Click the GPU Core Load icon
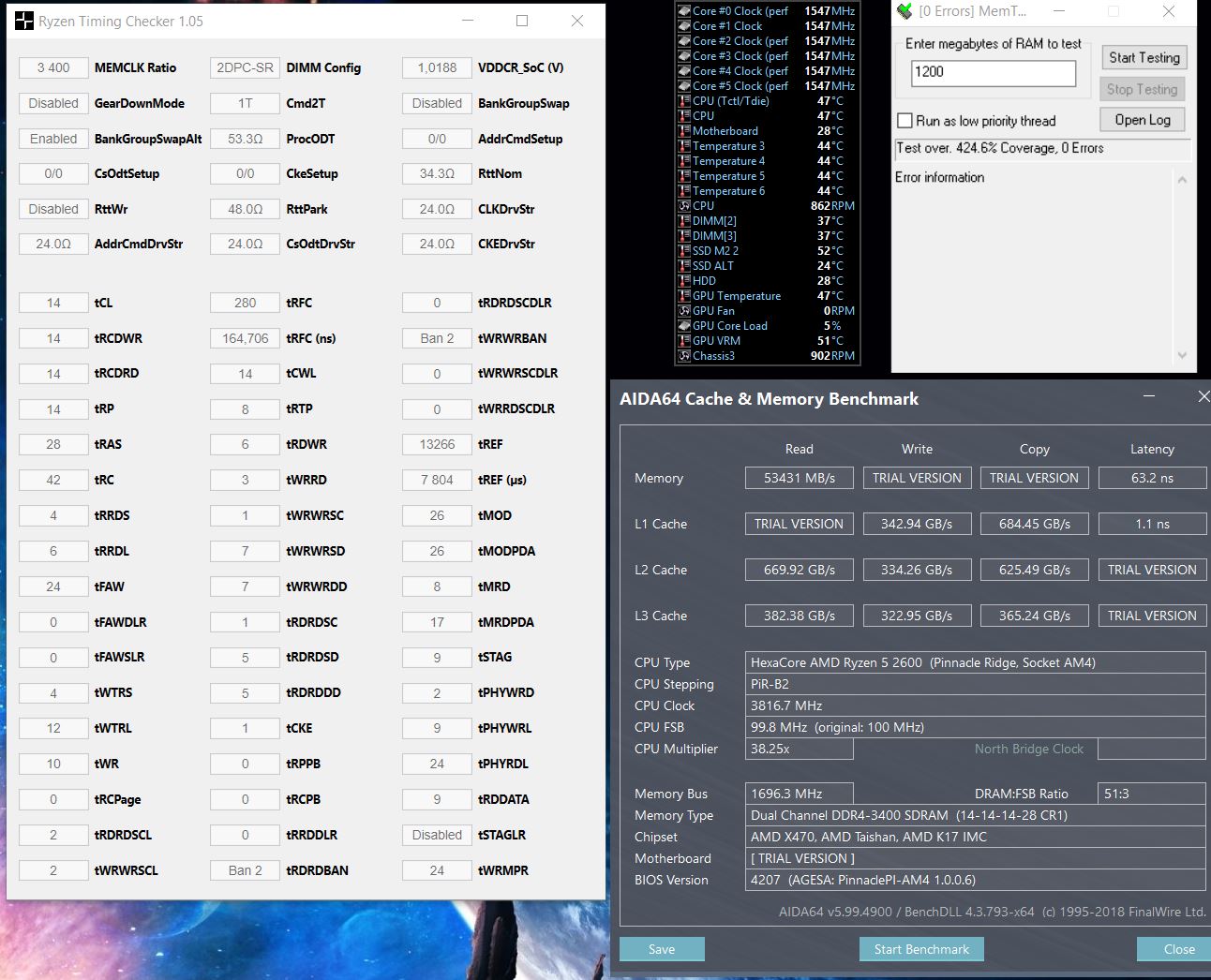This screenshot has height=980, width=1211. coord(684,326)
